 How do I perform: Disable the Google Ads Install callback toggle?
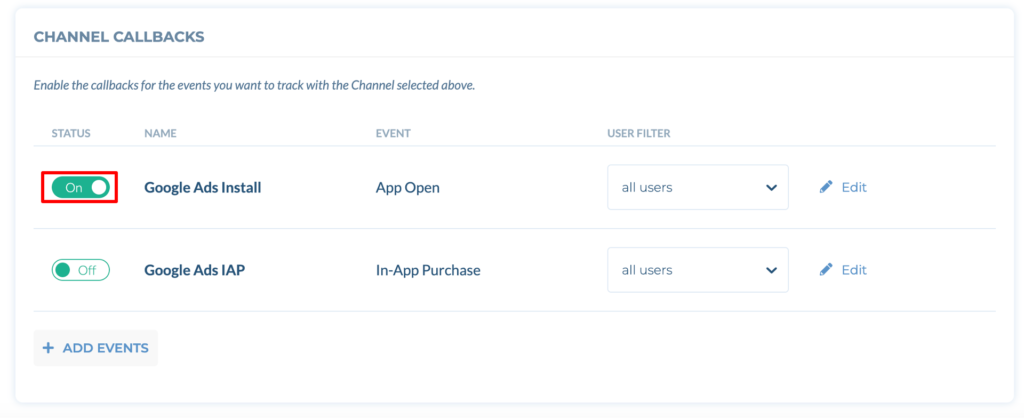tap(80, 187)
